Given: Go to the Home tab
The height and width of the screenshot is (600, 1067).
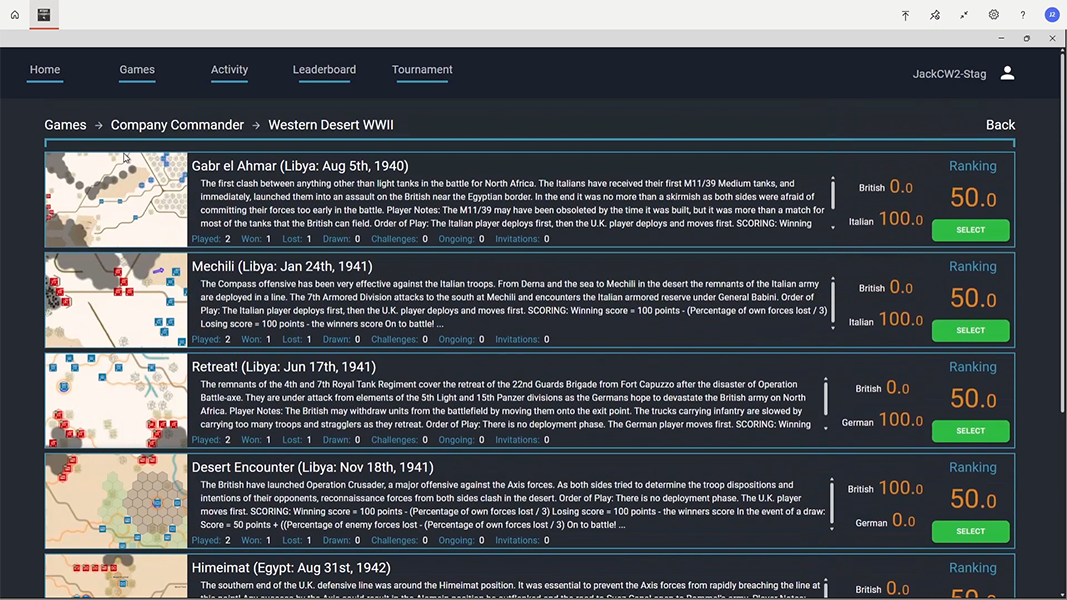Looking at the screenshot, I should pos(44,70).
